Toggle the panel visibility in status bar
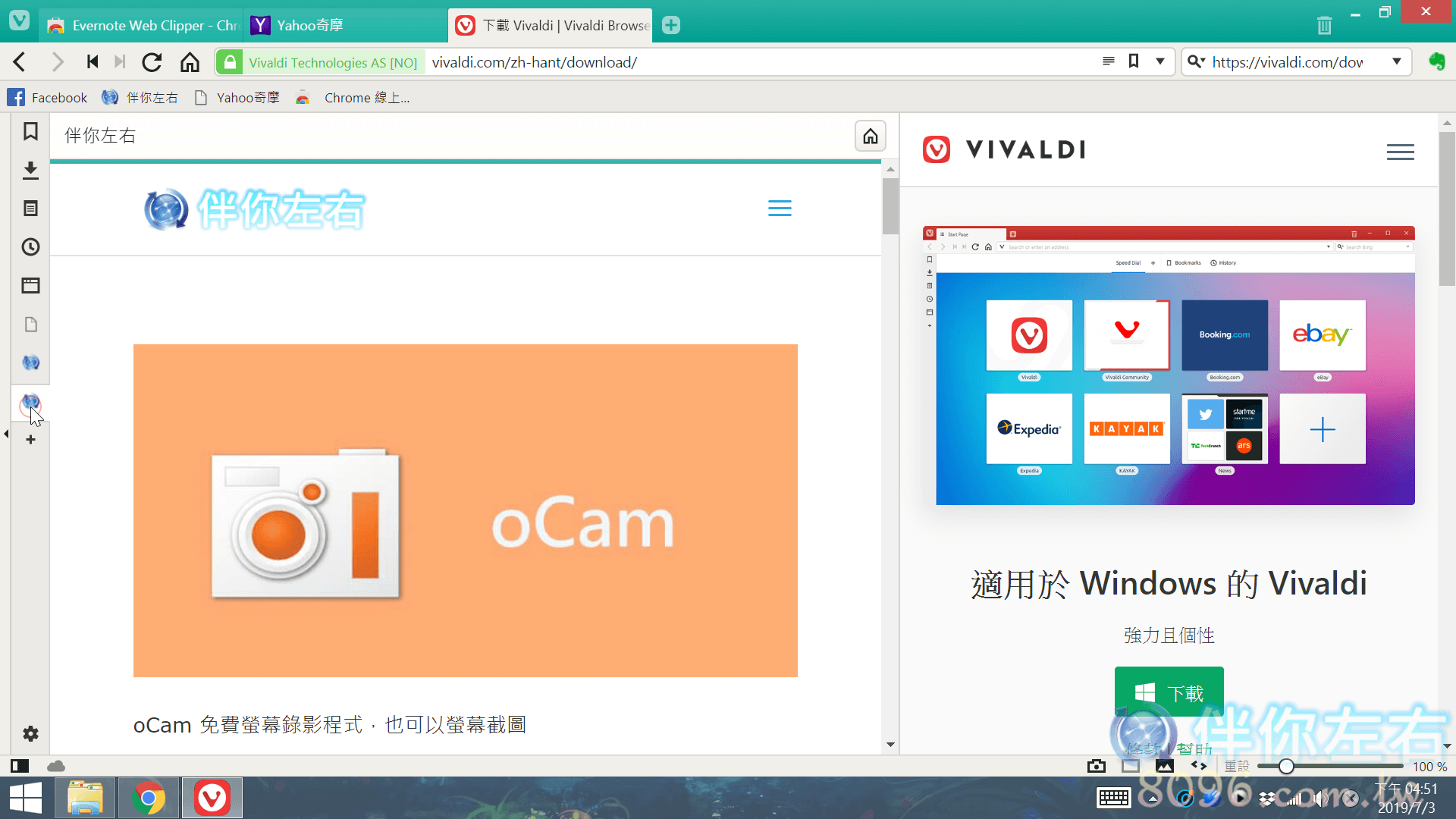 20,766
